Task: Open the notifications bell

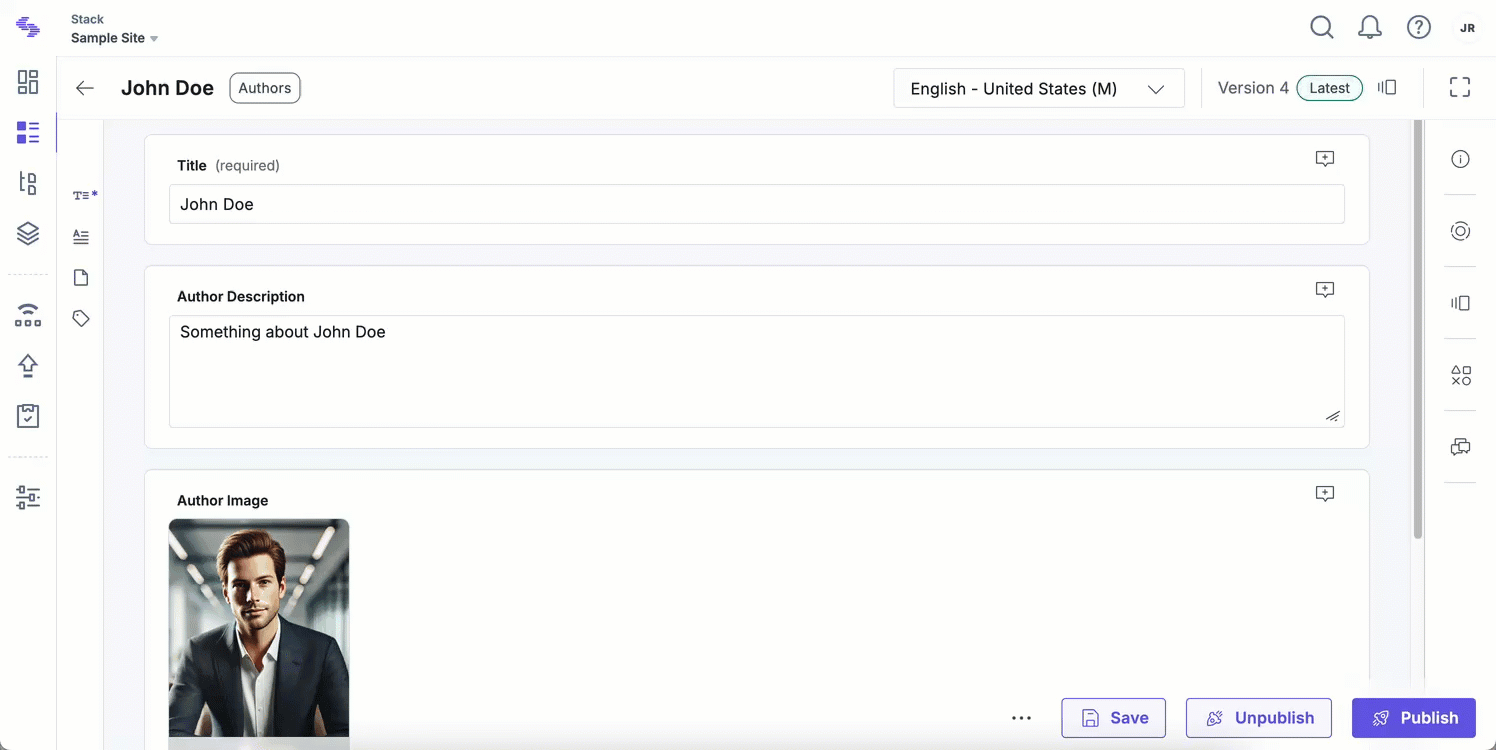Action: point(1370,28)
